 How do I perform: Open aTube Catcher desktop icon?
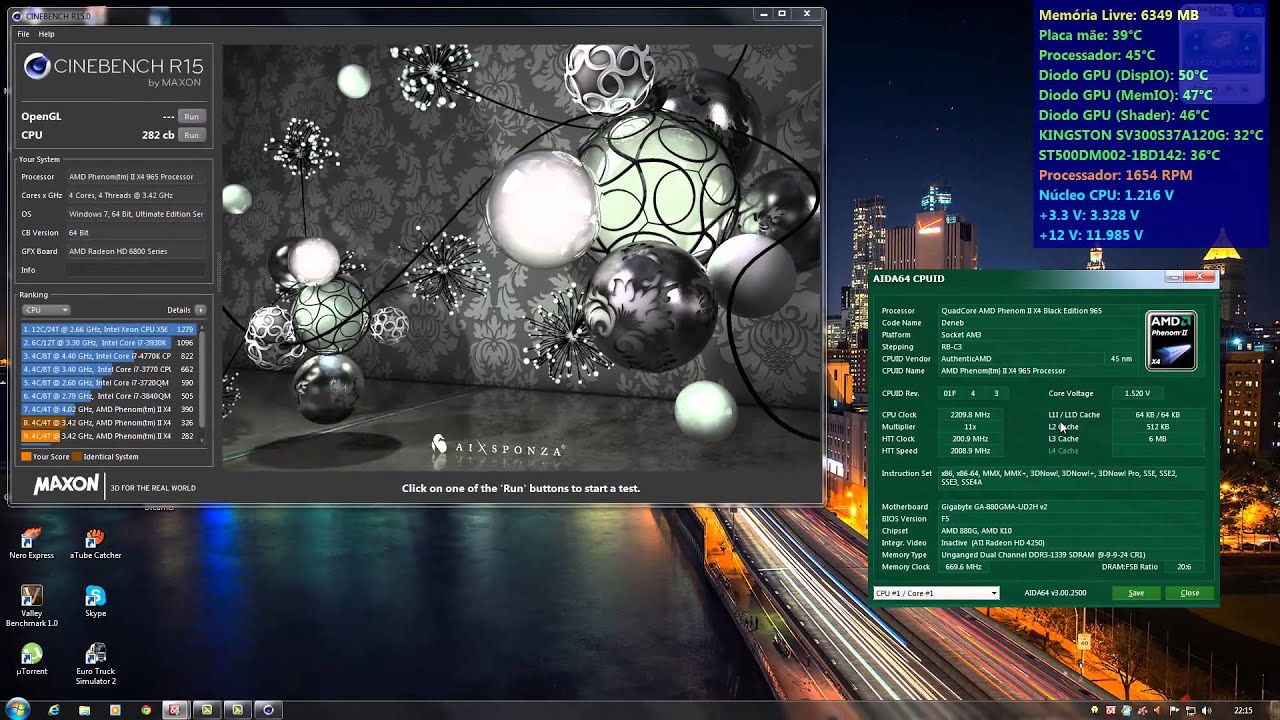[95, 544]
